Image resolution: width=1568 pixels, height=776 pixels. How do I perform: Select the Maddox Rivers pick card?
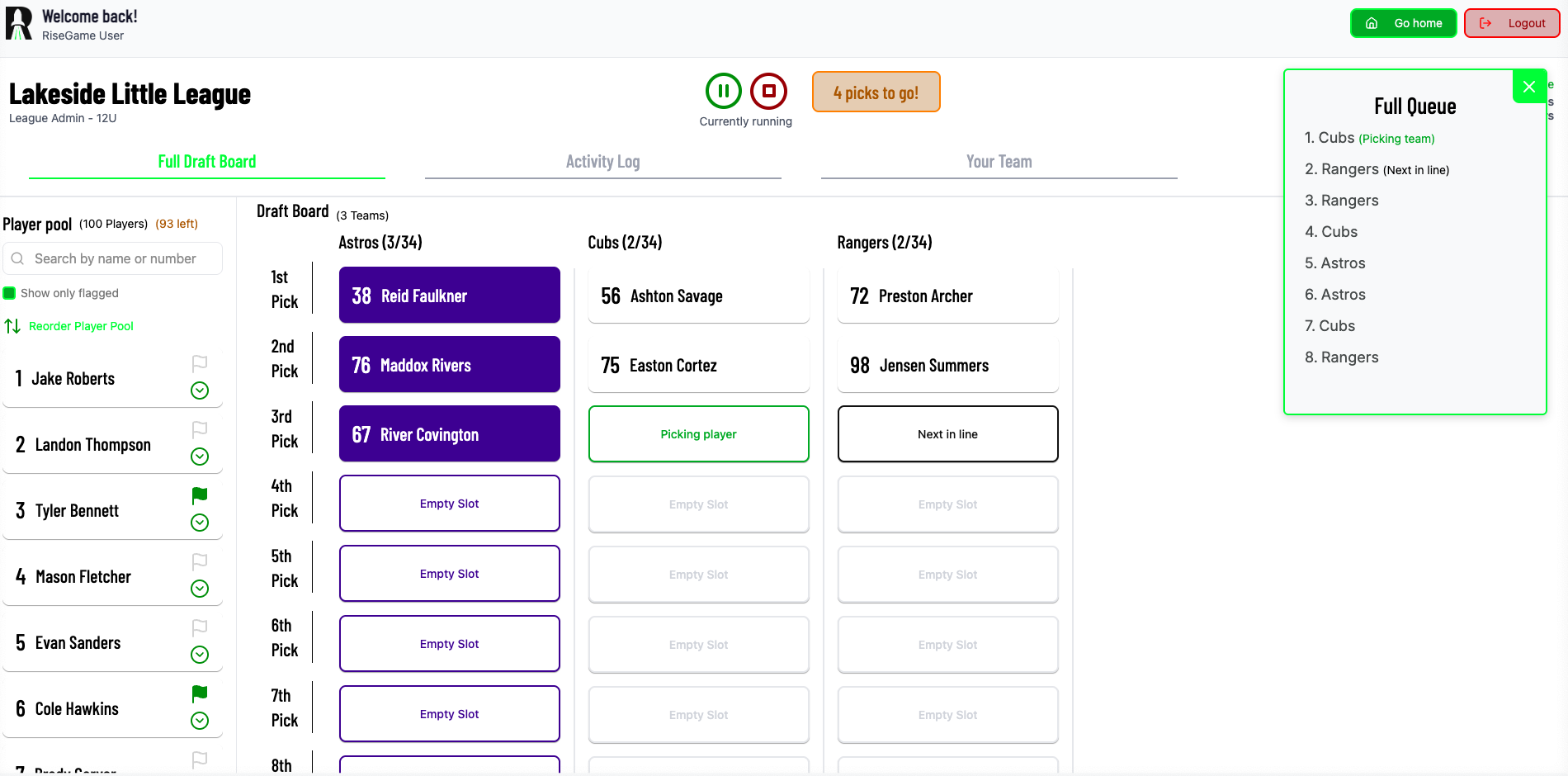click(450, 364)
